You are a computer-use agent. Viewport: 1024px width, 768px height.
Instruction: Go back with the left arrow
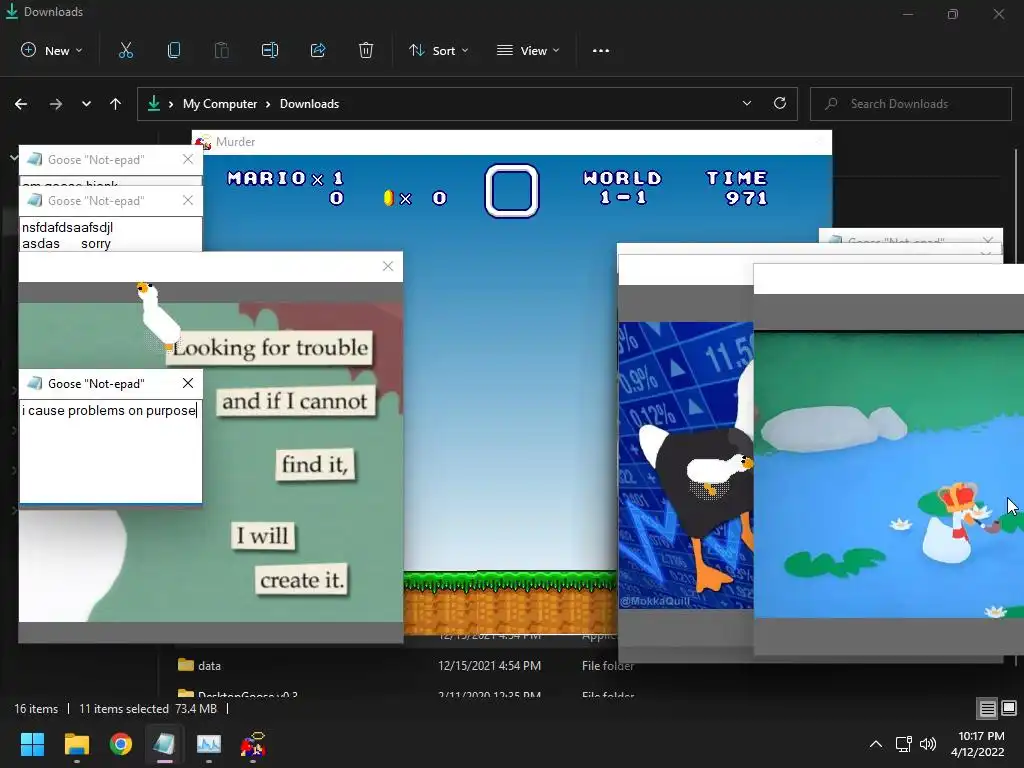click(21, 104)
